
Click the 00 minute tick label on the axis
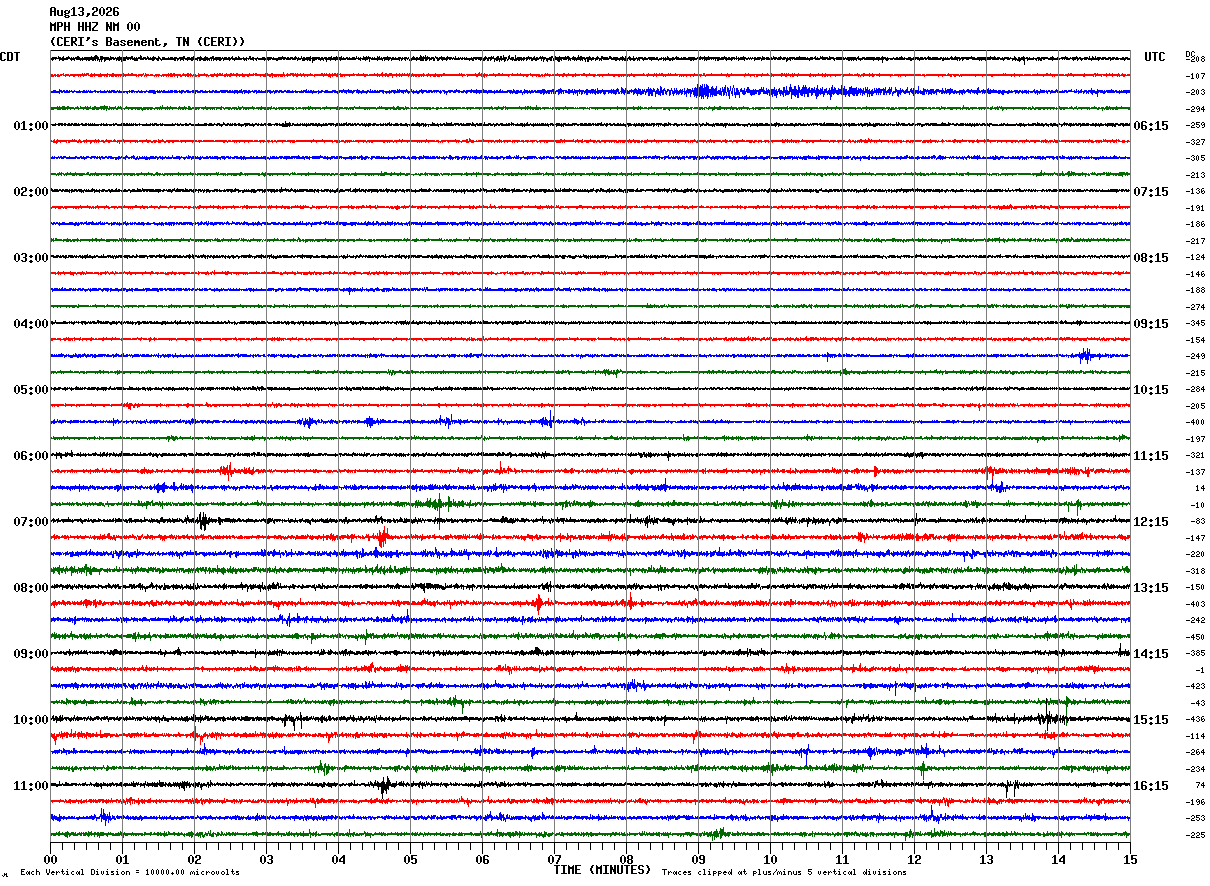pyautogui.click(x=50, y=859)
